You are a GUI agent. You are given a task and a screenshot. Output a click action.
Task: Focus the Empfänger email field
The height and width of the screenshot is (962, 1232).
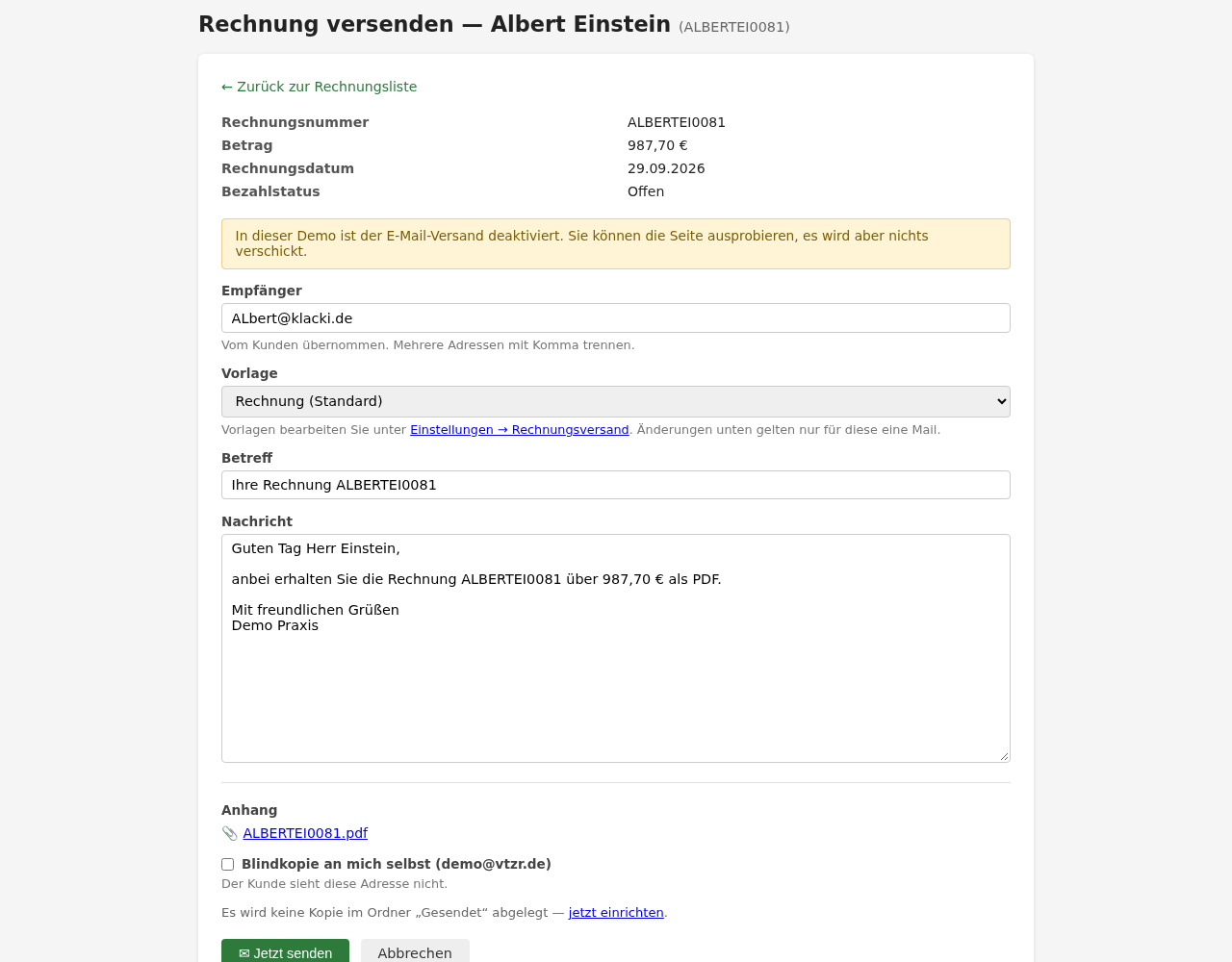coord(616,318)
